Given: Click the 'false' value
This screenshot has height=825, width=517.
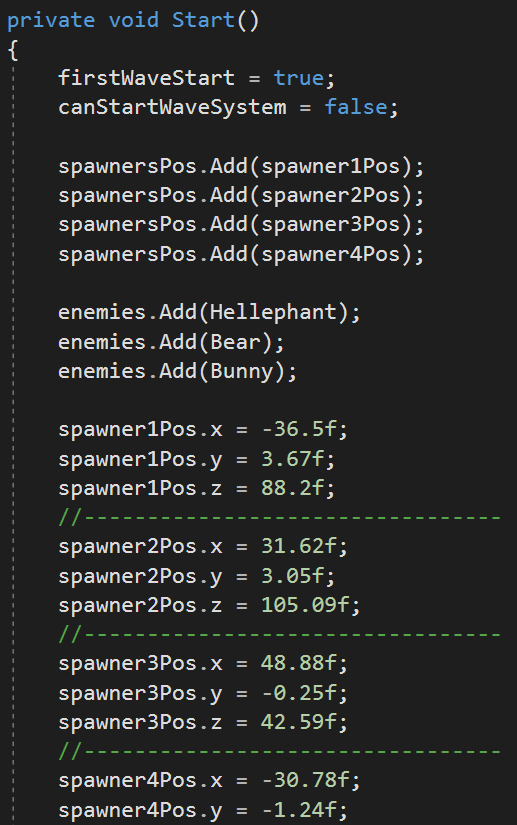Looking at the screenshot, I should [x=356, y=107].
